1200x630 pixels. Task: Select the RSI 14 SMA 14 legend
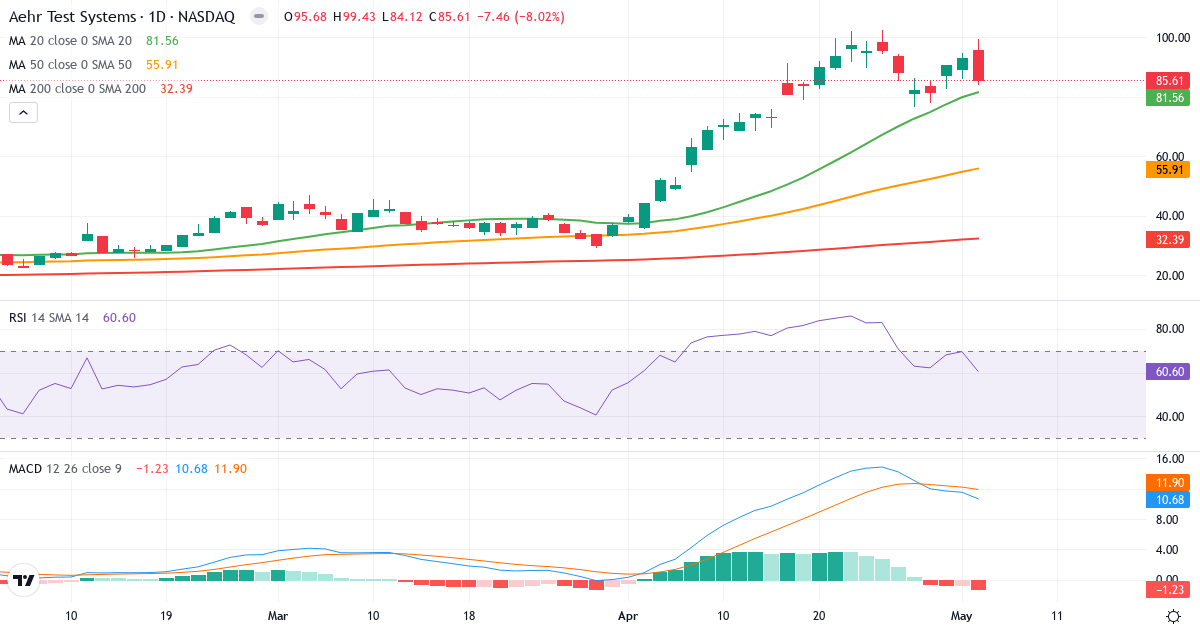pyautogui.click(x=49, y=317)
